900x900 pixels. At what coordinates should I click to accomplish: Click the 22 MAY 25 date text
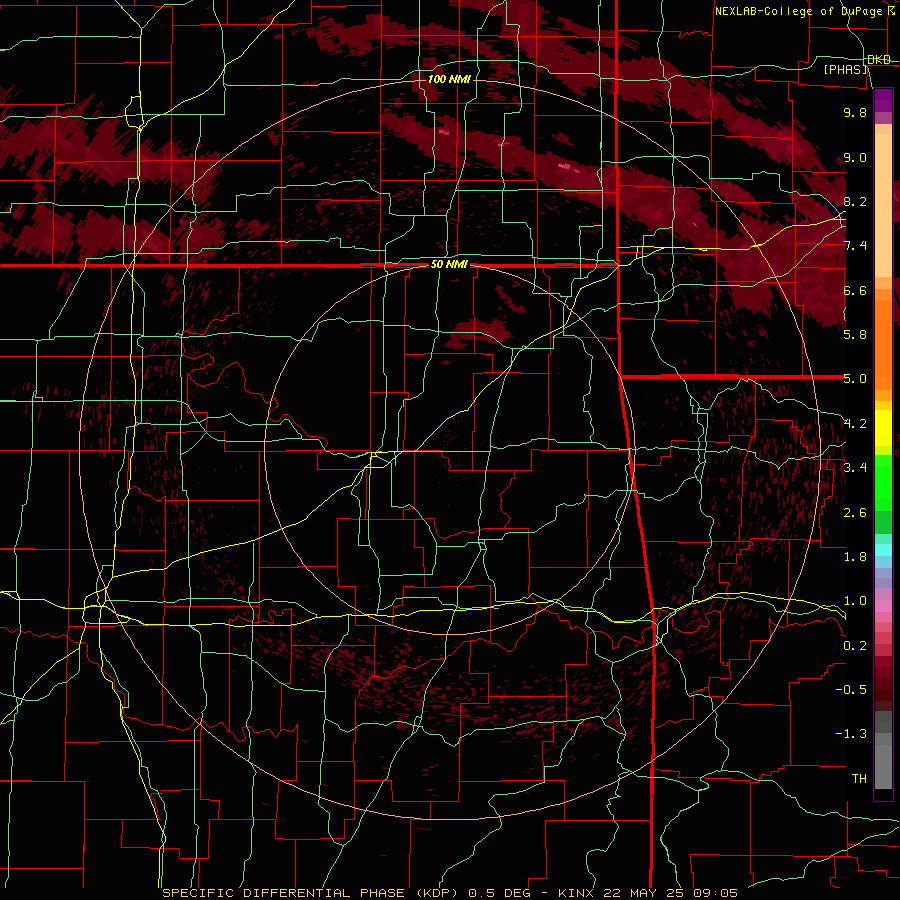[645, 893]
